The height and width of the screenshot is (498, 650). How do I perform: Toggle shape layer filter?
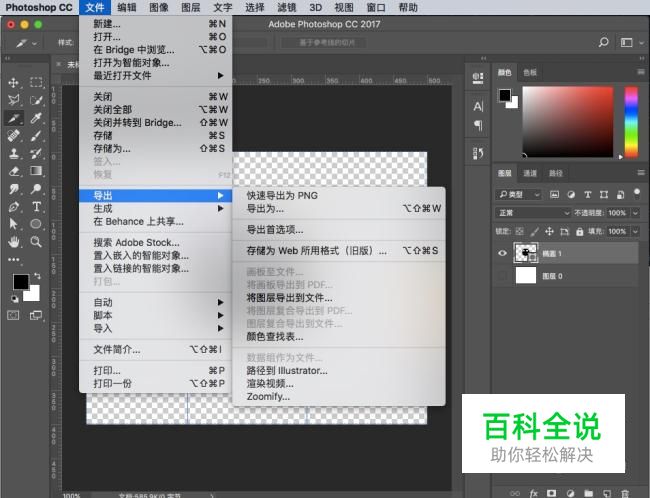[x=604, y=194]
